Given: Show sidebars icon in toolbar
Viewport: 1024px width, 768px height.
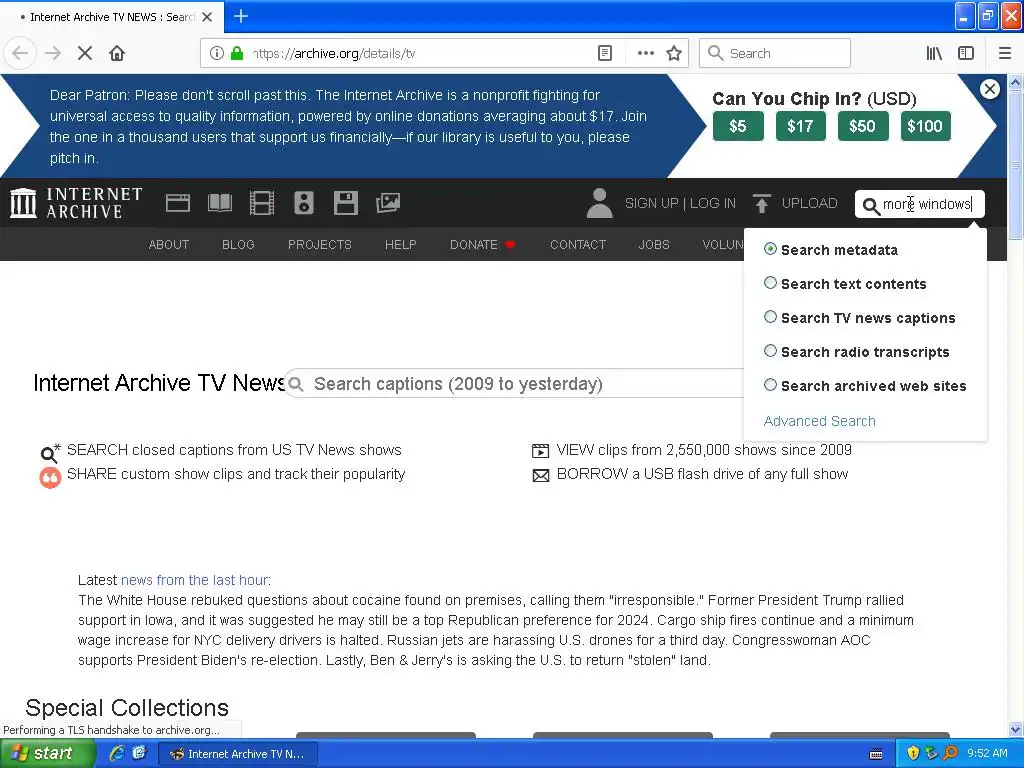Looking at the screenshot, I should pos(966,53).
